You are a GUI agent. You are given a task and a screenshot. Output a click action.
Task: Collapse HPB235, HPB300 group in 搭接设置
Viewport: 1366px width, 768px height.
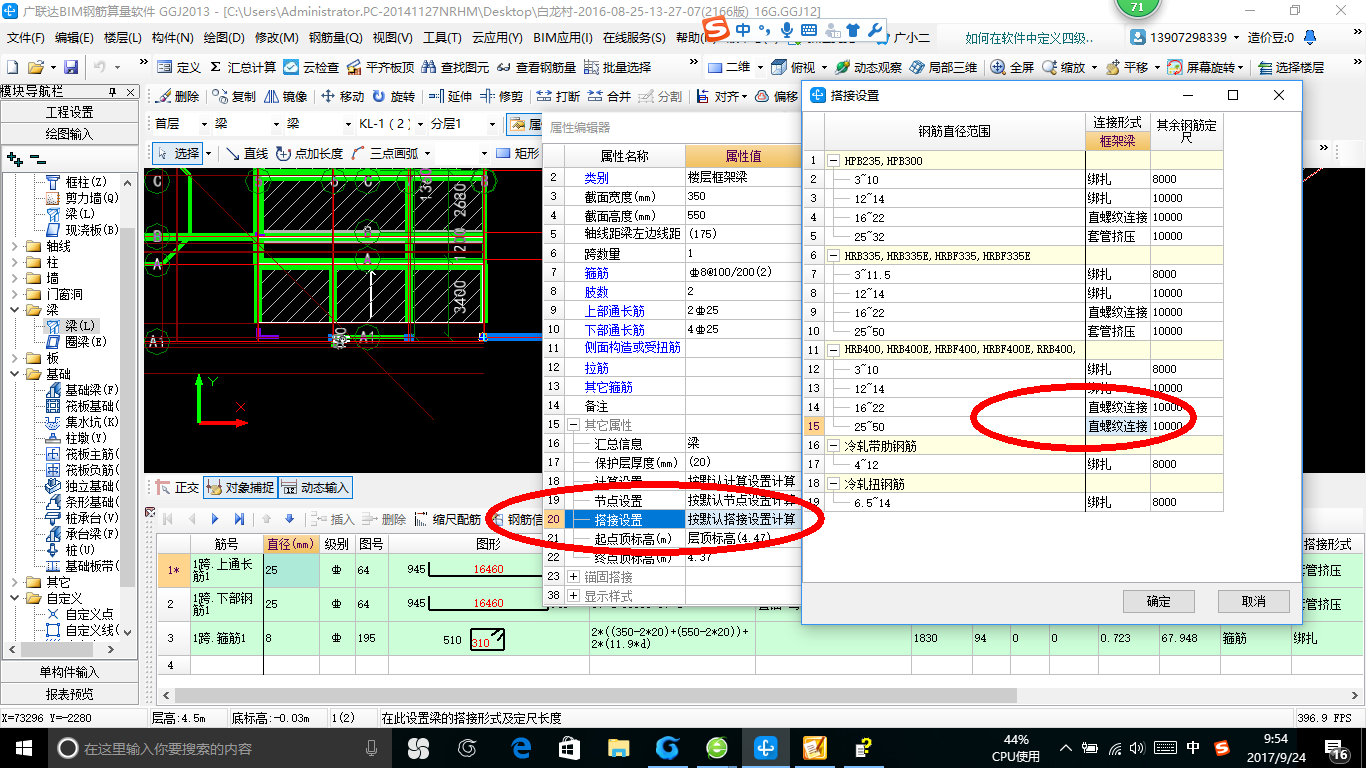[x=833, y=160]
